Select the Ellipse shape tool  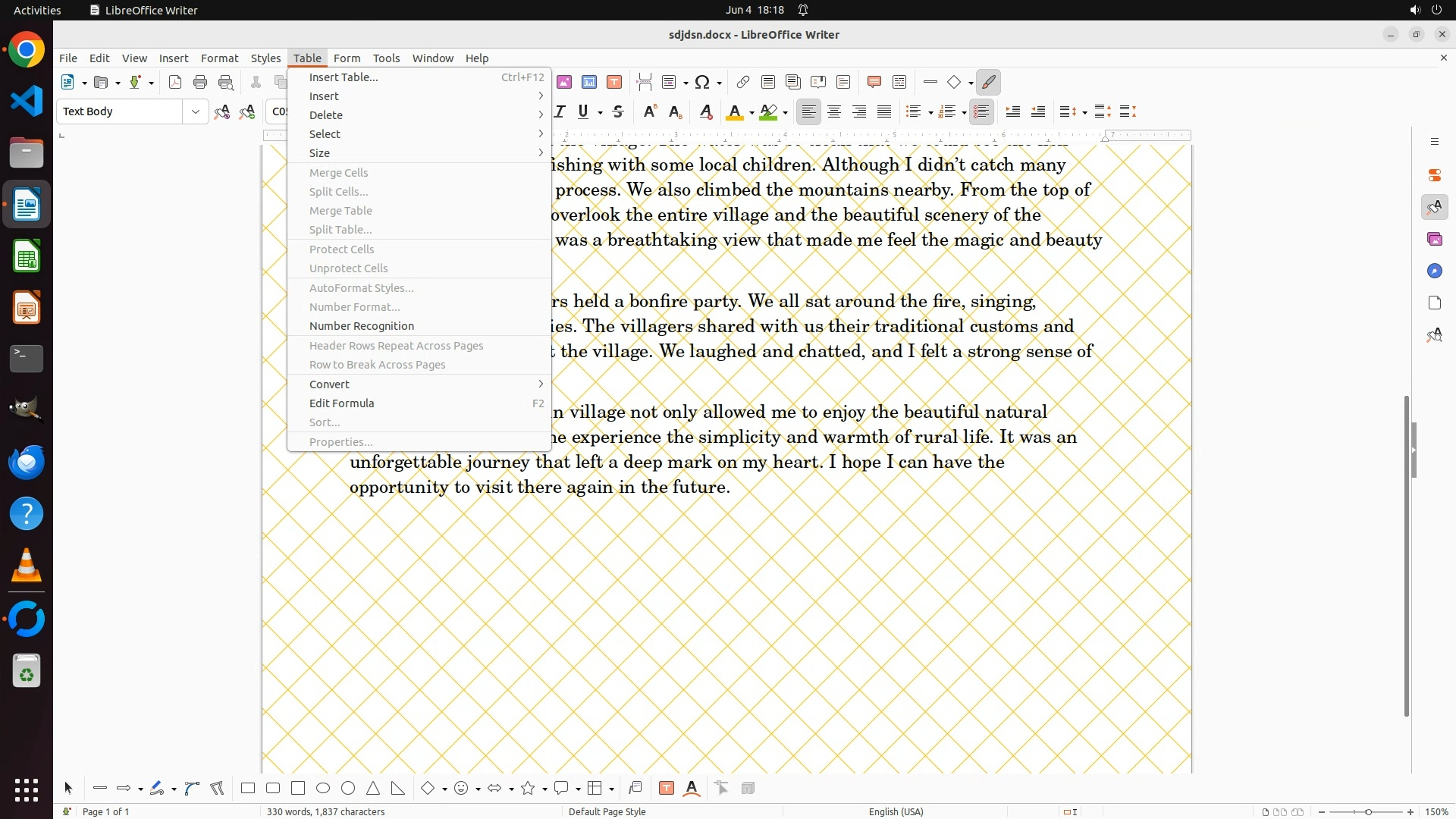(323, 788)
